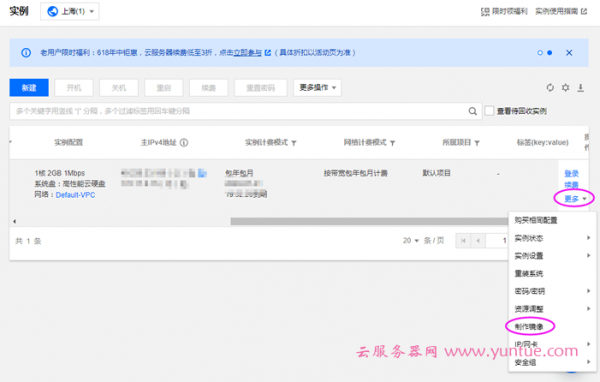
Task: Click the info icon in the blue banner
Action: (x=26, y=52)
